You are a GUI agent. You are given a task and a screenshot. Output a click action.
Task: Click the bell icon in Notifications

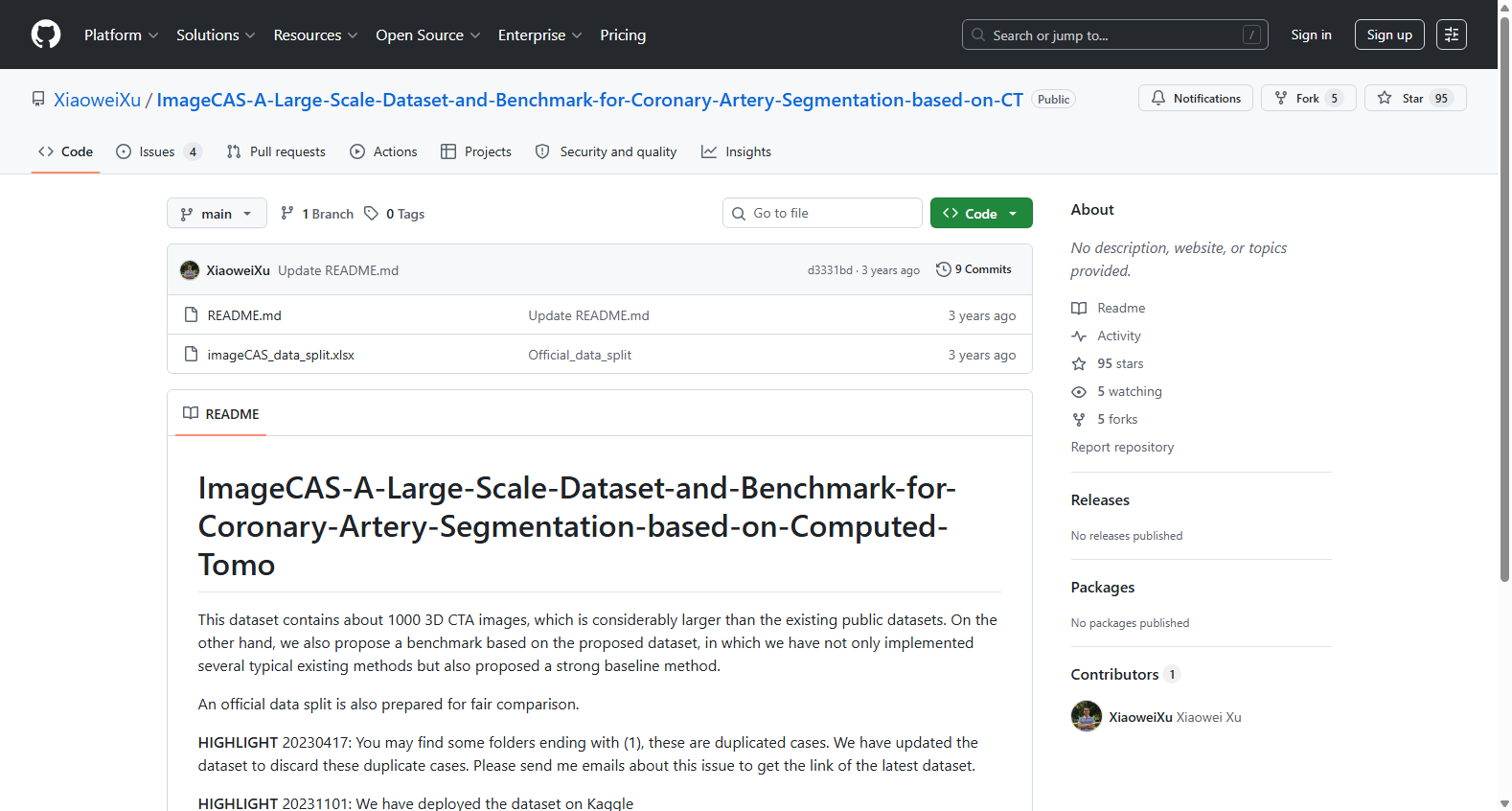coord(1158,98)
